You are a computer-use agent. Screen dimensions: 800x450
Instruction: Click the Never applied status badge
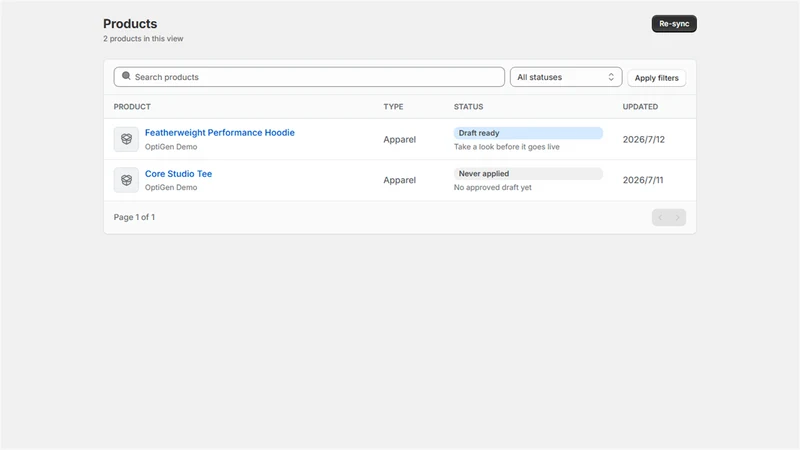click(x=528, y=174)
